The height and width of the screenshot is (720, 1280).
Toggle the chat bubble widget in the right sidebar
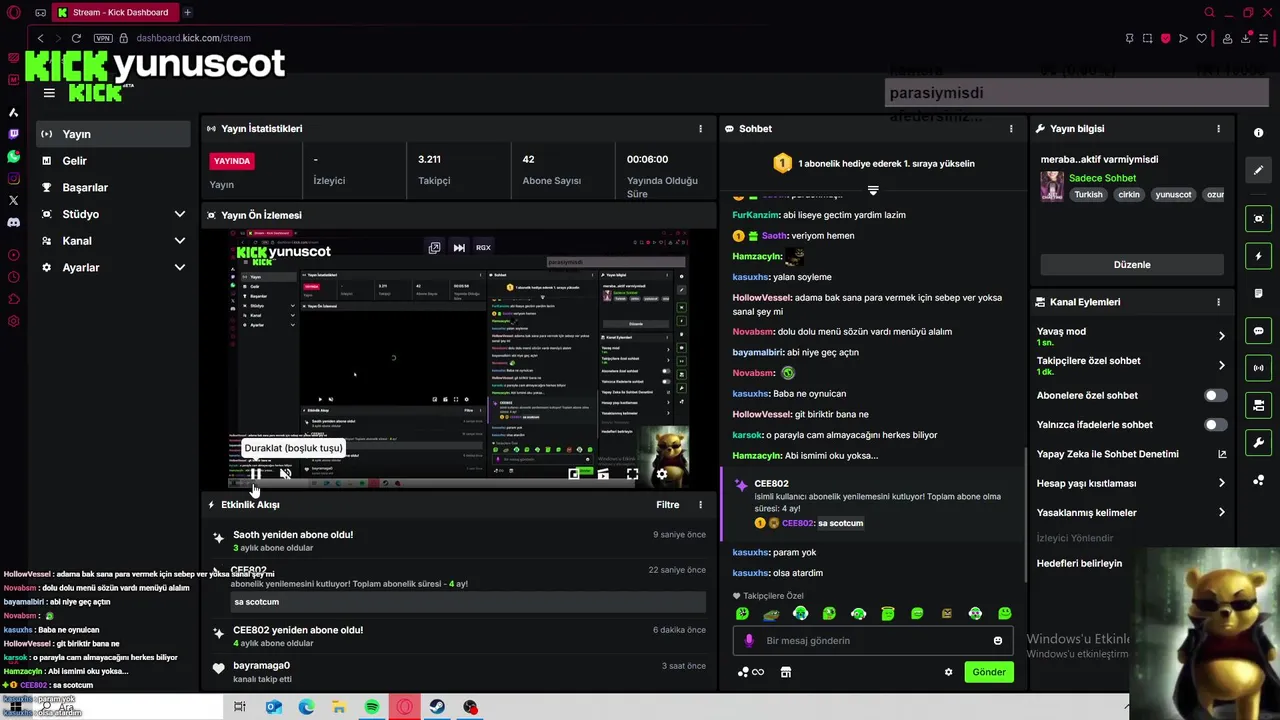[1258, 331]
